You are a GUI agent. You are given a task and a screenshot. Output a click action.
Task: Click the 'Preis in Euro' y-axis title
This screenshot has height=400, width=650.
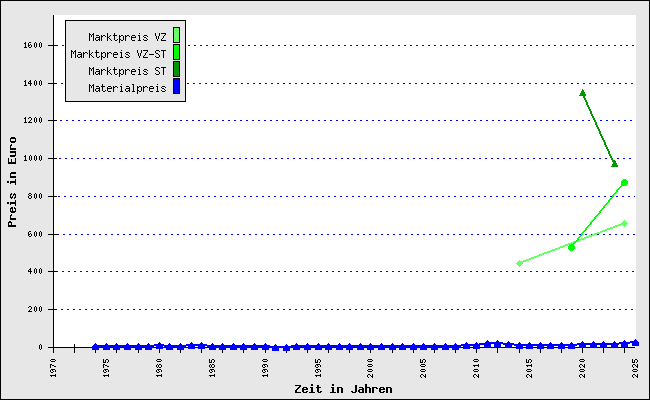[x=12, y=182]
